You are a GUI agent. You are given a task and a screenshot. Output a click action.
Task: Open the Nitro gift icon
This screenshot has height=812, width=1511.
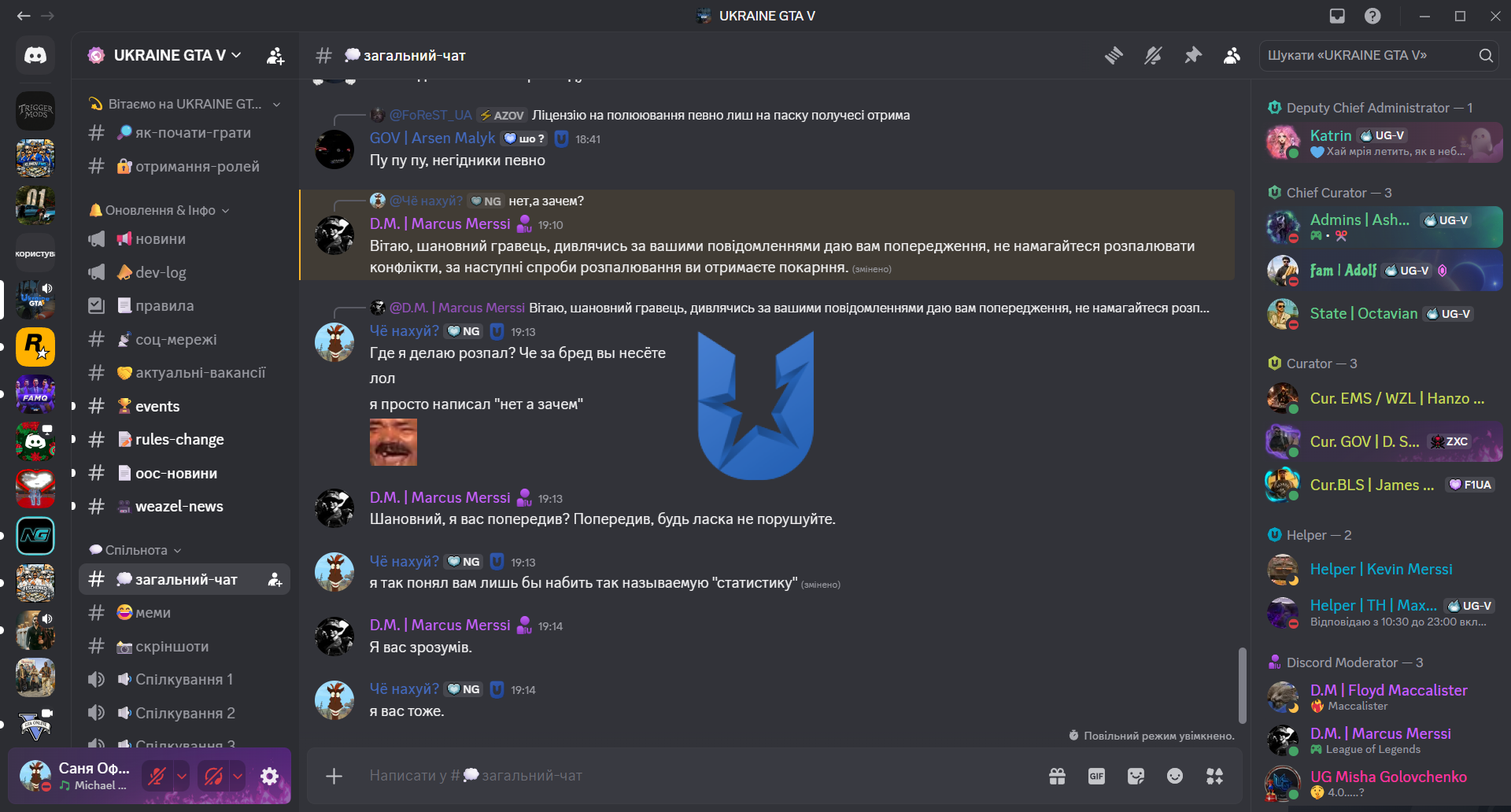1057,777
